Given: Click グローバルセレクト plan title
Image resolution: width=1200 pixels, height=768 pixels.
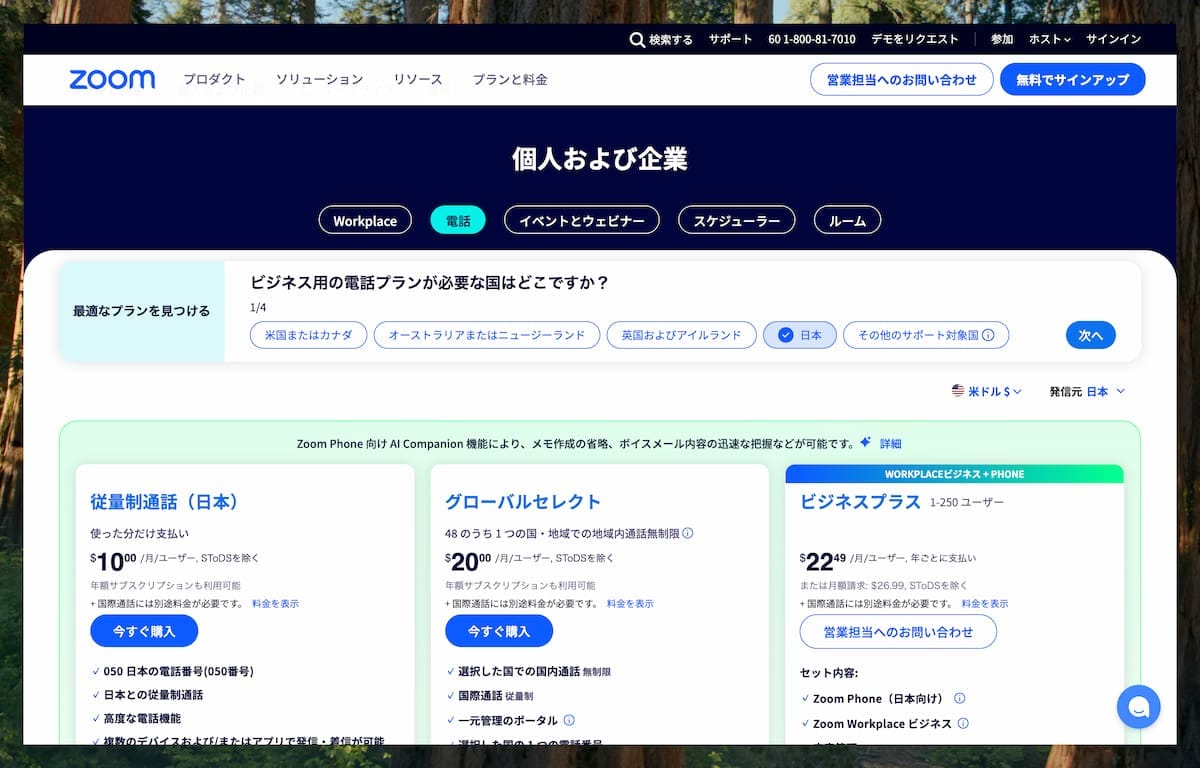Looking at the screenshot, I should (x=523, y=501).
